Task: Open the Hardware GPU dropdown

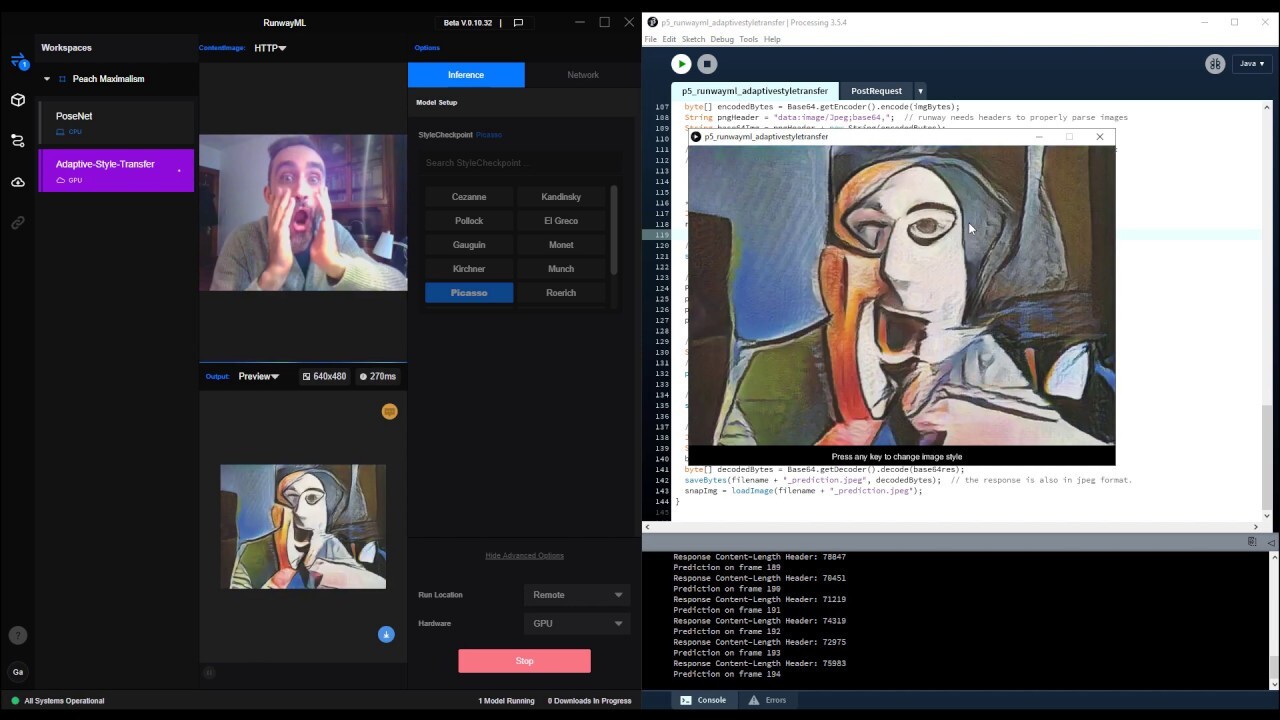Action: (x=577, y=623)
